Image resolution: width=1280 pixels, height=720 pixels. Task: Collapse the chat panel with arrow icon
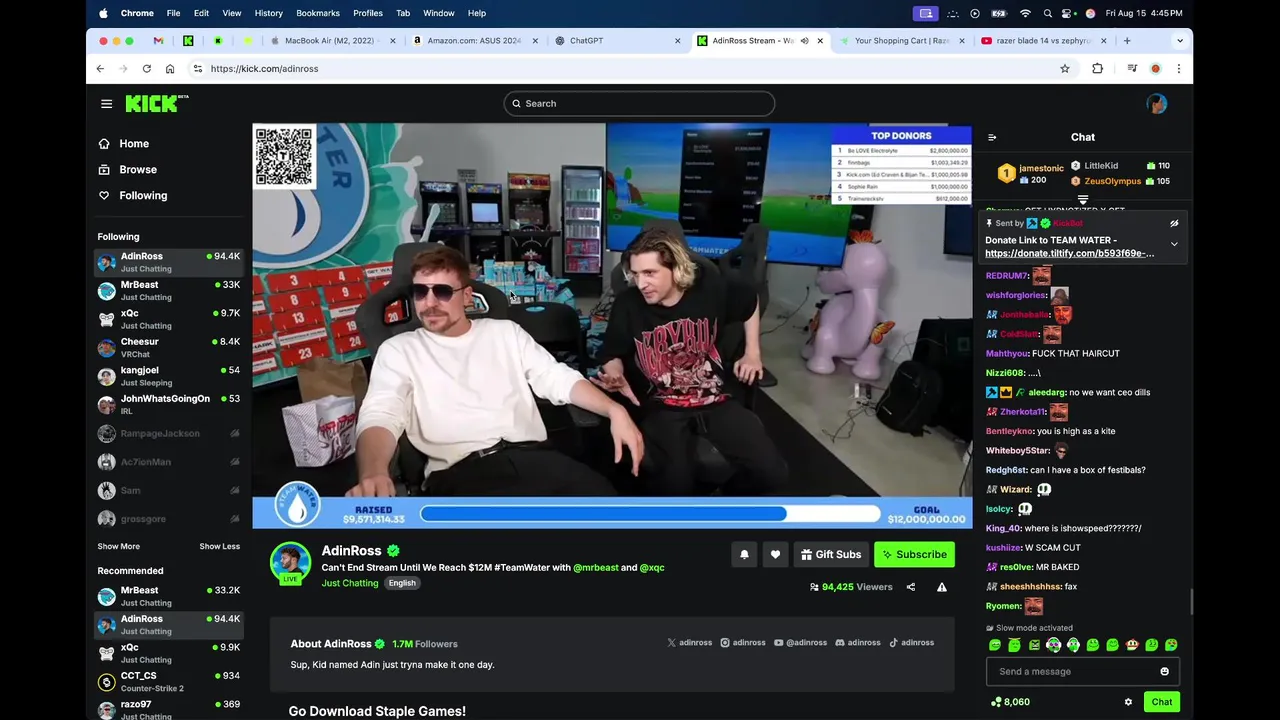pos(992,137)
